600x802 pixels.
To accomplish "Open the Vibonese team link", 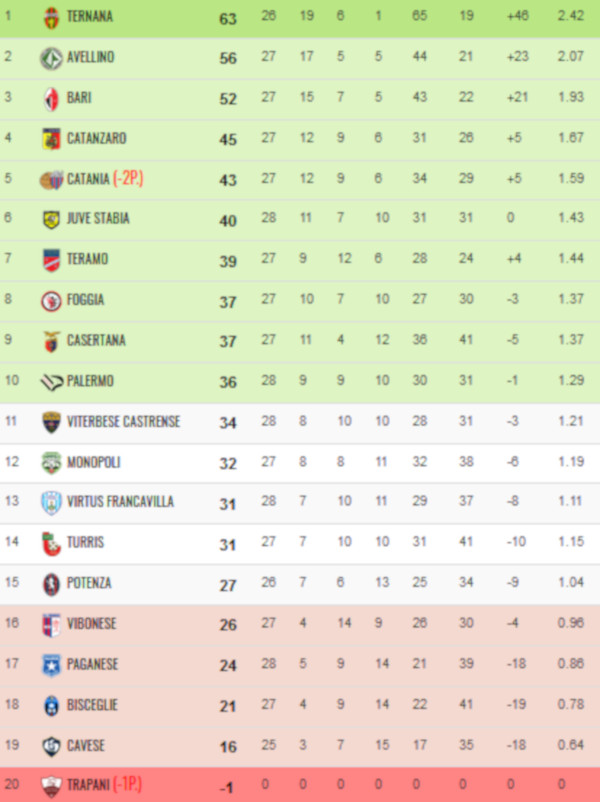I will point(92,624).
